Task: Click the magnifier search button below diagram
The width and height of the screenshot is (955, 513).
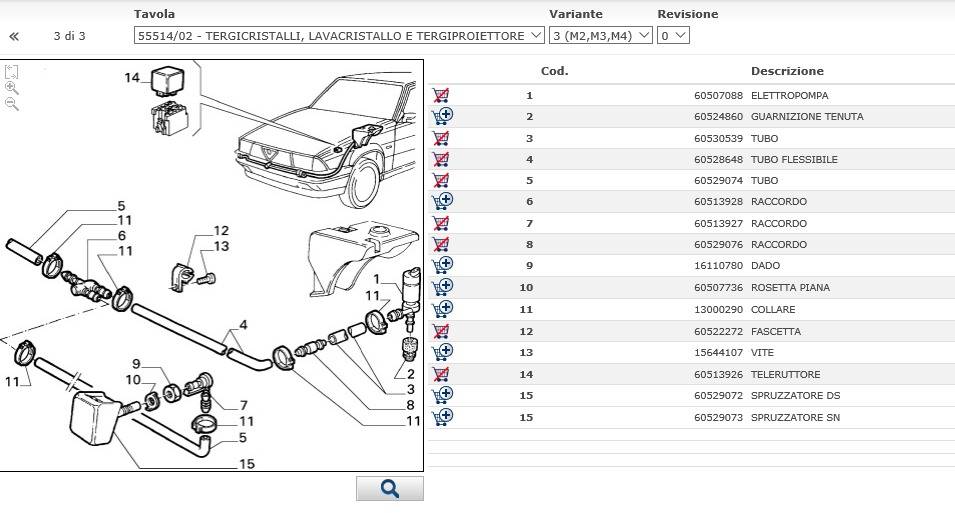Action: click(x=390, y=489)
